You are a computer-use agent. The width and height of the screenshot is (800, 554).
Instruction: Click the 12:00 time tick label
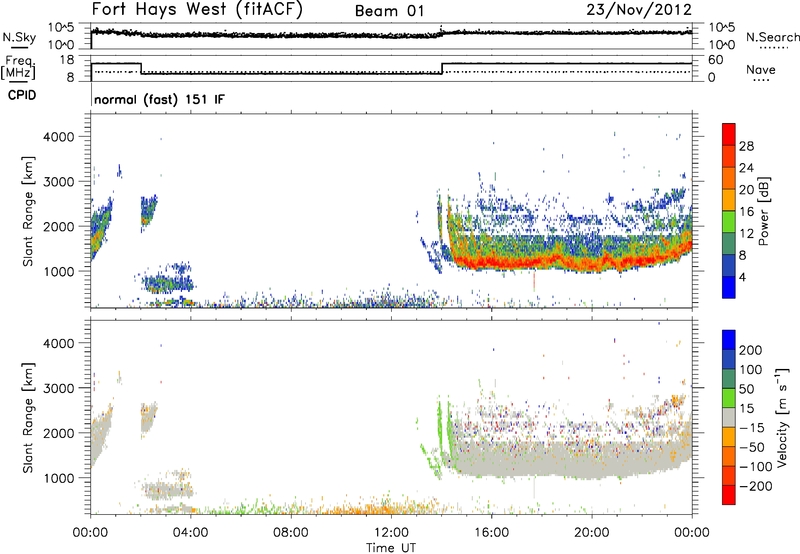(x=391, y=533)
